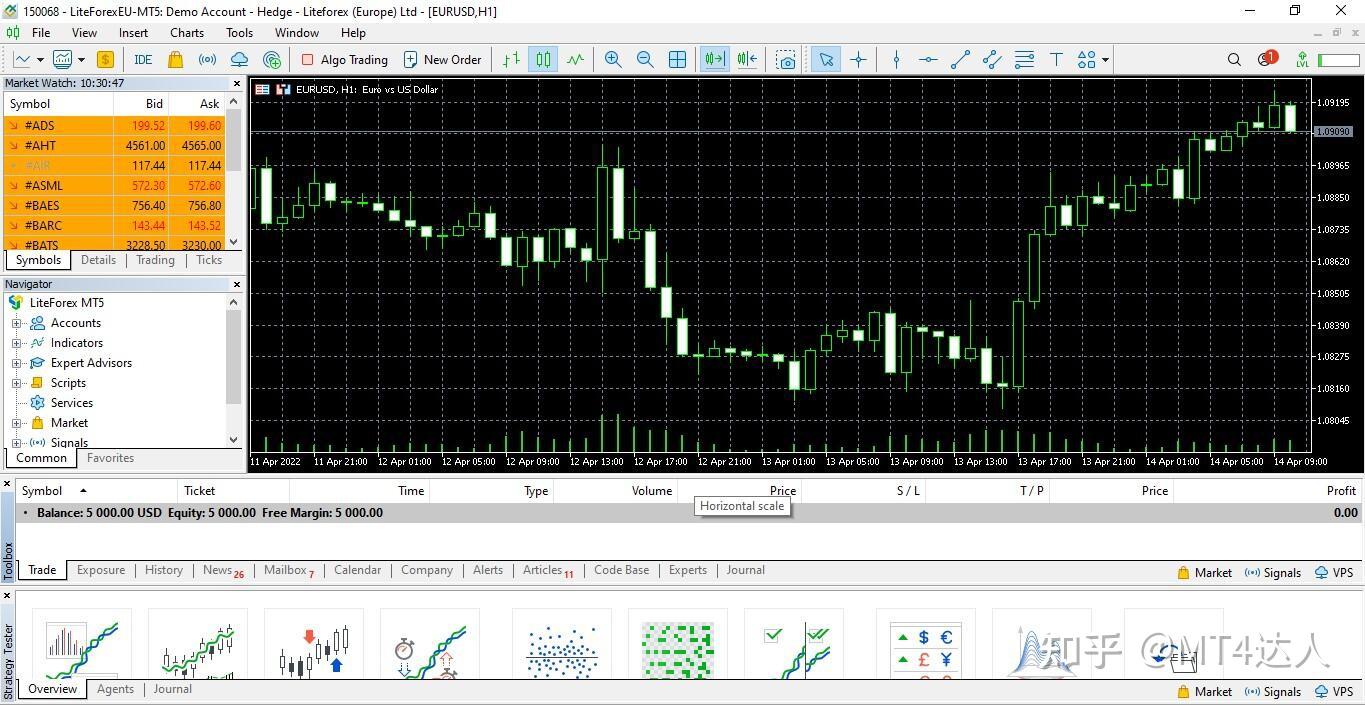This screenshot has width=1365, height=706.
Task: Select the #ASML row in Market Watch
Action: [114, 185]
